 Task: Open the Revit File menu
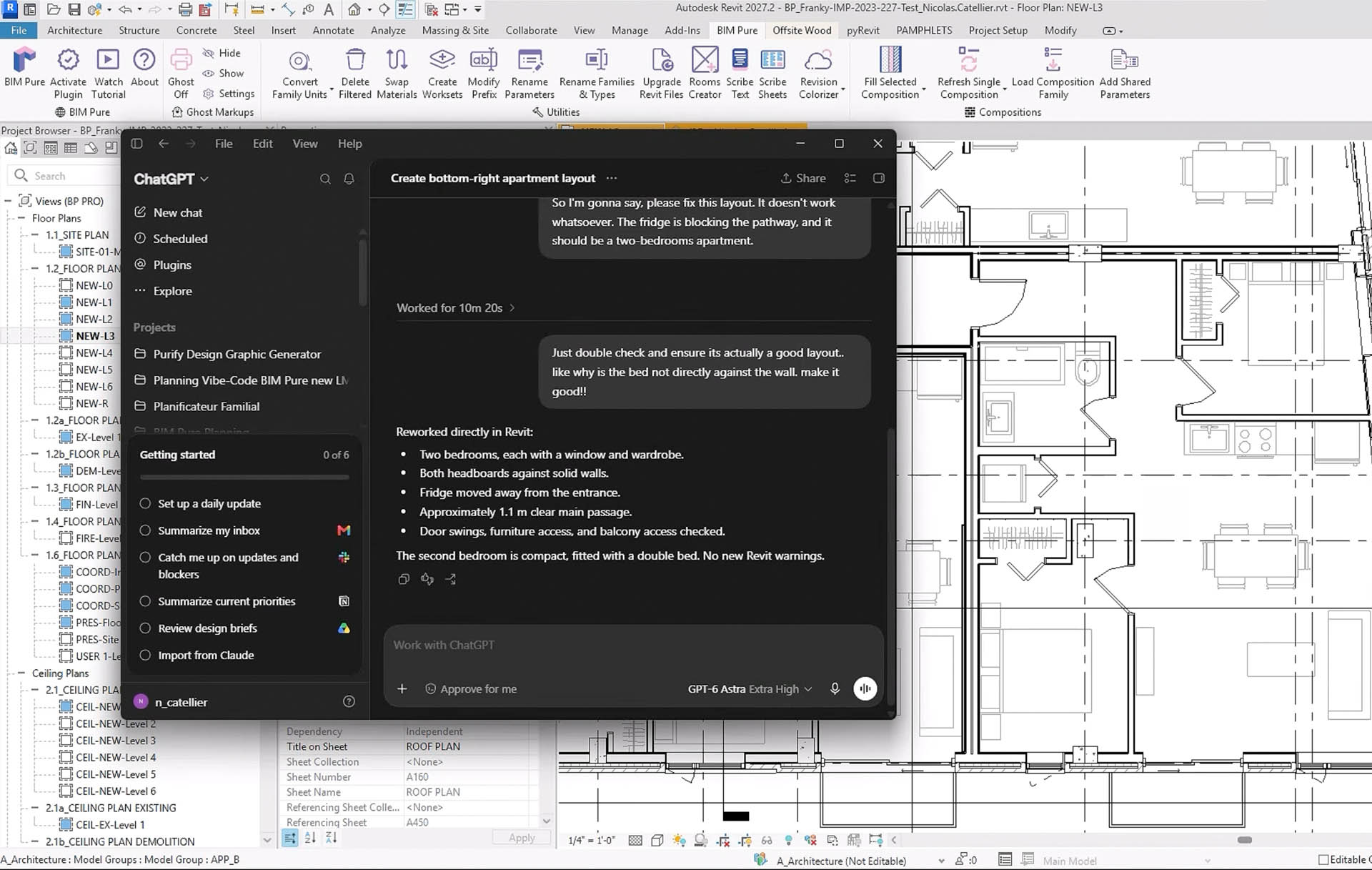19,30
